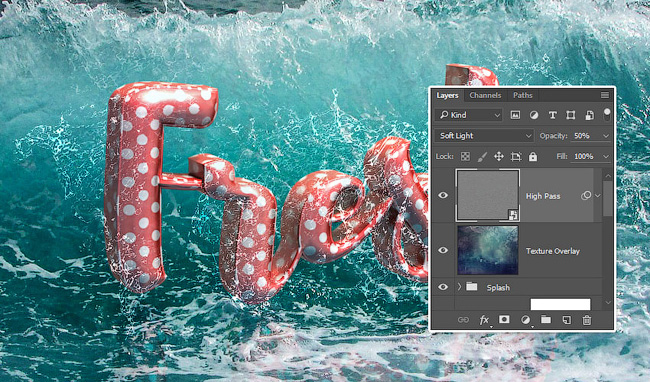
Task: Select the Layers tab
Action: (447, 95)
